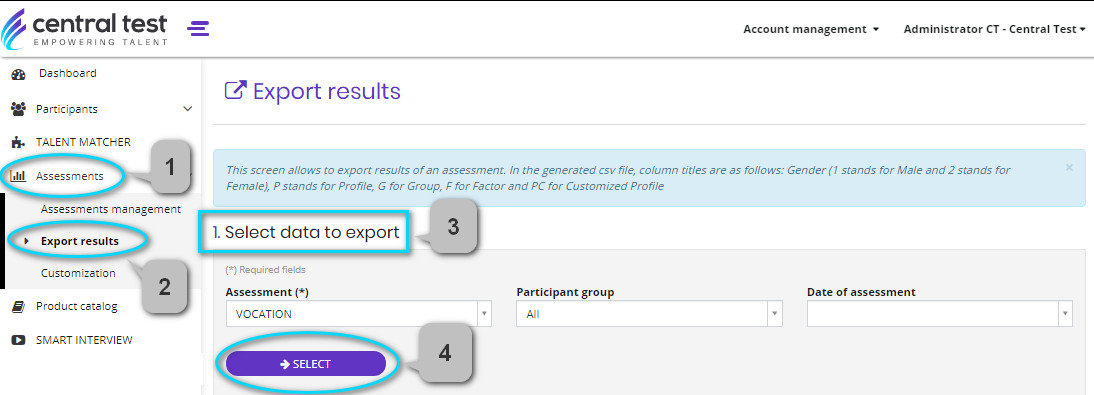
Task: Click the Export results title icon
Action: tap(236, 91)
